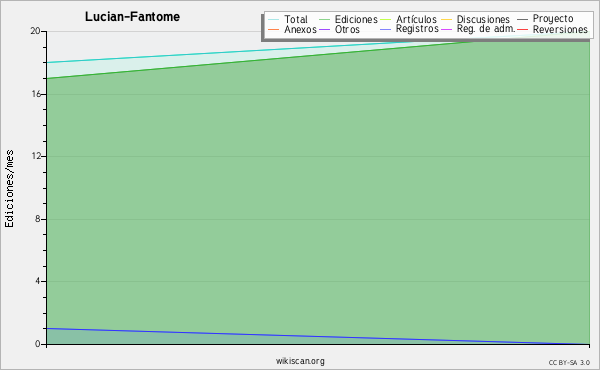Screen dimensions: 600x370
Task: Select the Anexos legend label
Action: pos(300,29)
